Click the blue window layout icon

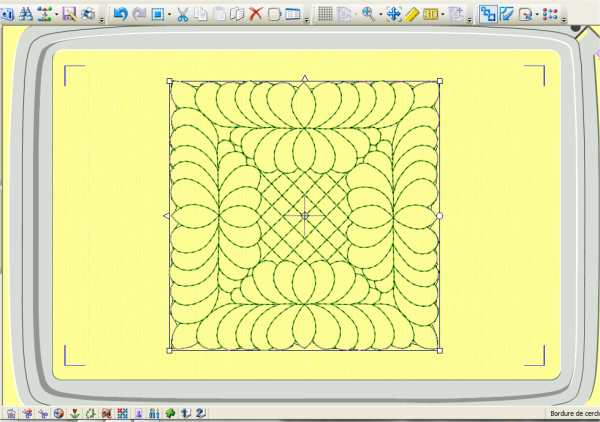(293, 14)
